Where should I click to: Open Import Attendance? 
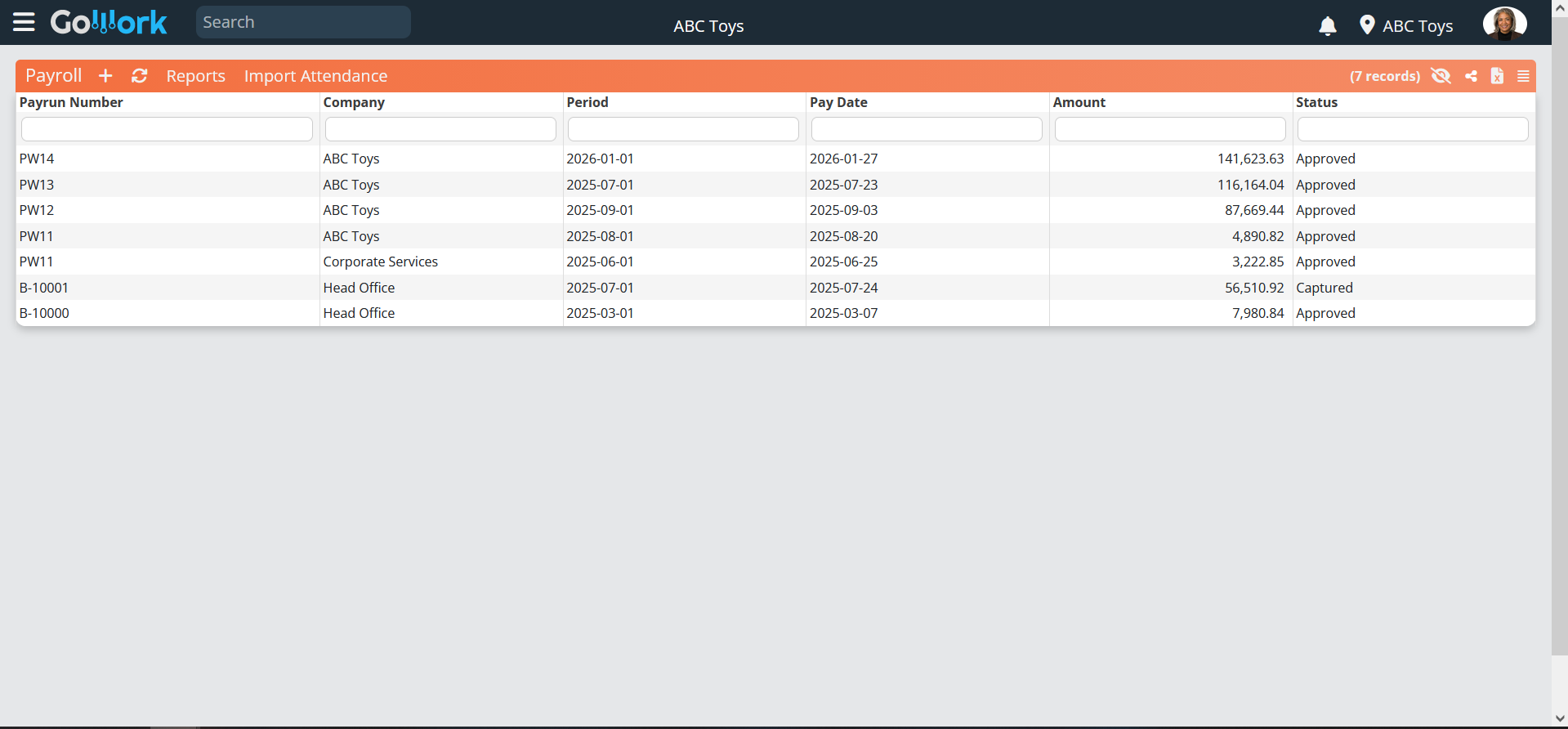click(x=315, y=76)
